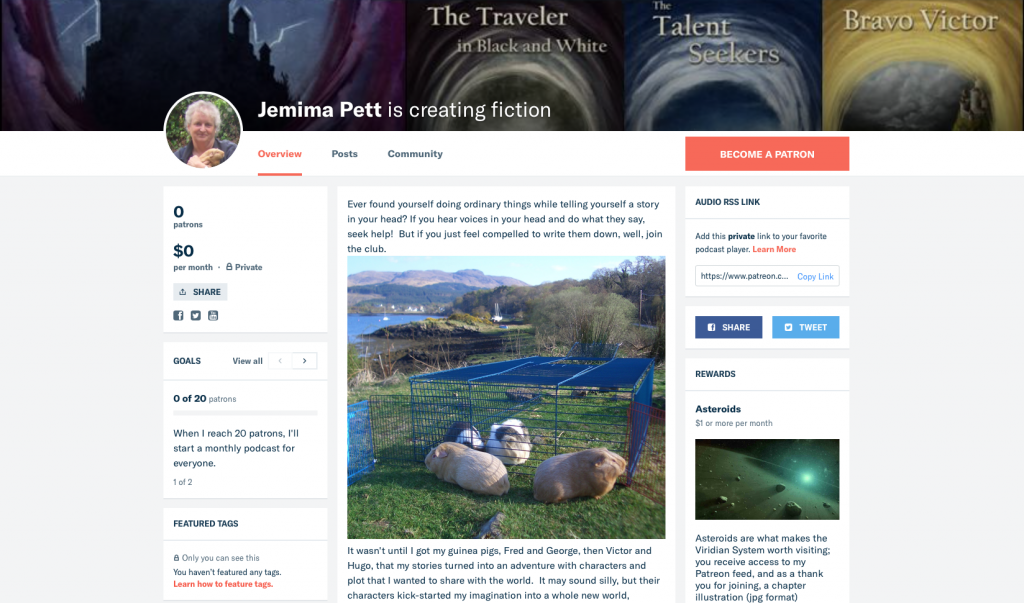Switch to the Posts tab

tap(344, 154)
